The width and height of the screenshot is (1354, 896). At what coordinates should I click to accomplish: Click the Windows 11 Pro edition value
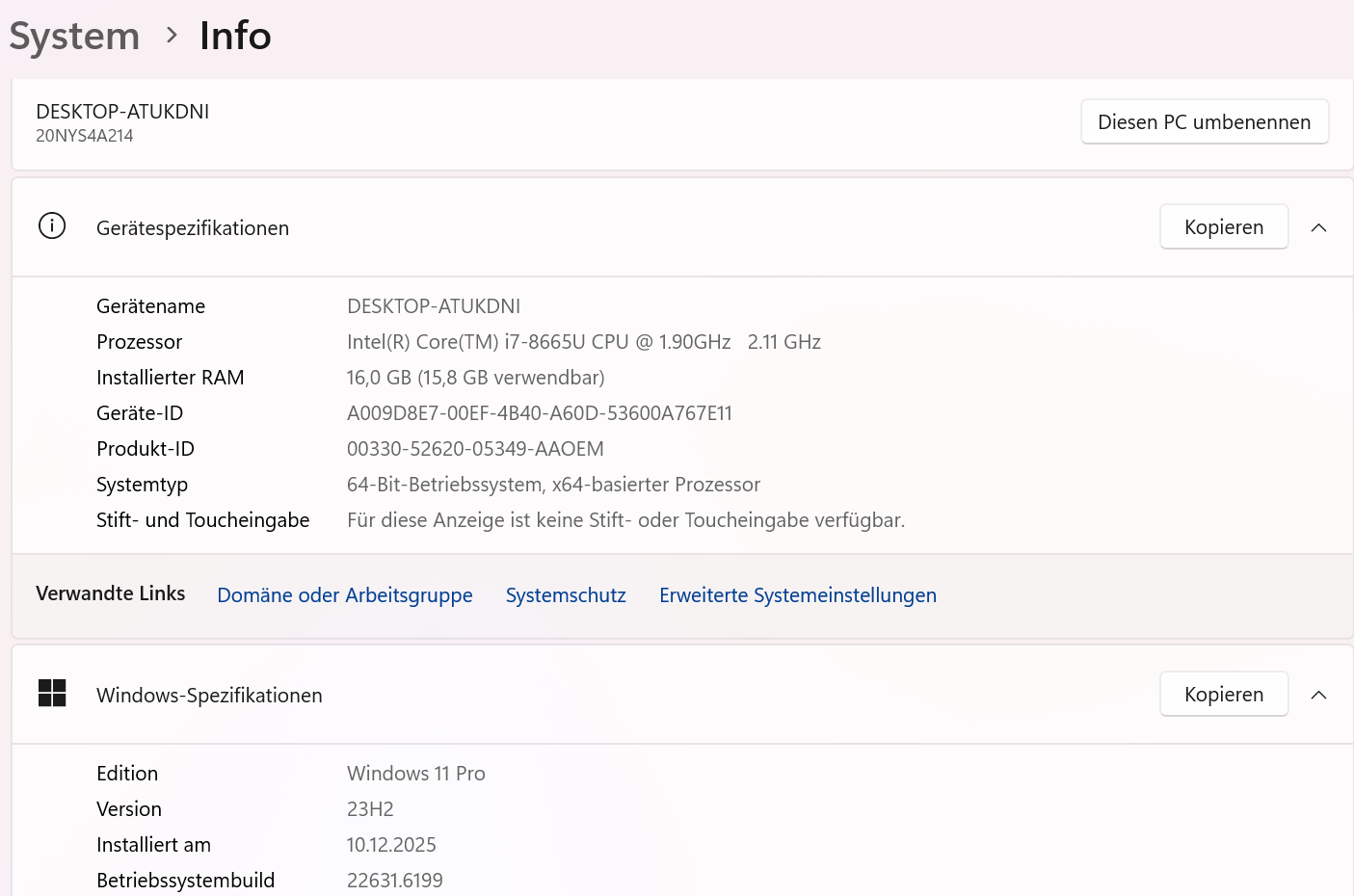[x=416, y=774]
